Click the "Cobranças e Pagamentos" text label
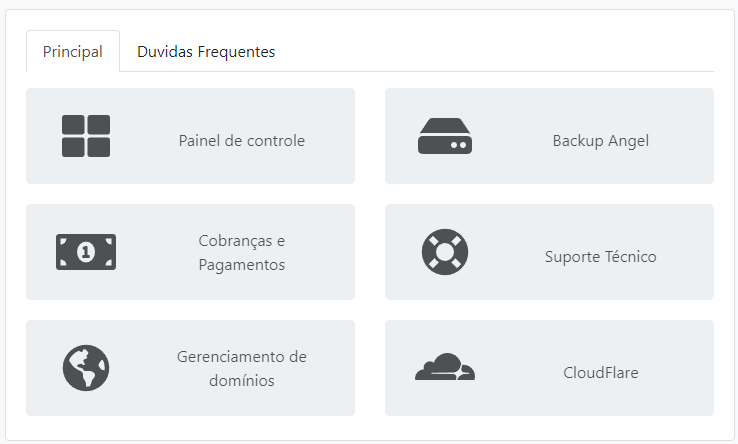This screenshot has height=444, width=738. pos(242,253)
